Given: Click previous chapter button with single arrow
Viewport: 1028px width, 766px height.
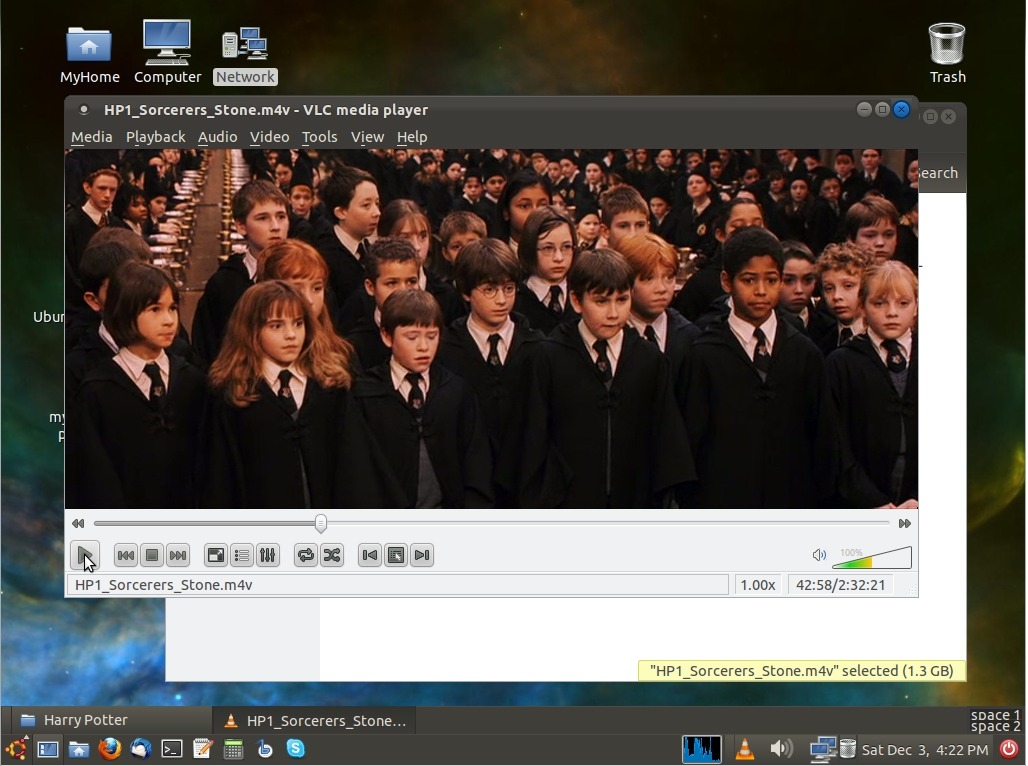Looking at the screenshot, I should coord(370,555).
